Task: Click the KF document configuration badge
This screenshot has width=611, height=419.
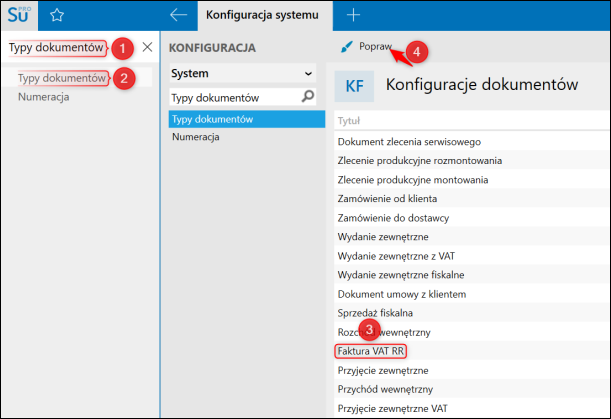Action: (x=354, y=86)
